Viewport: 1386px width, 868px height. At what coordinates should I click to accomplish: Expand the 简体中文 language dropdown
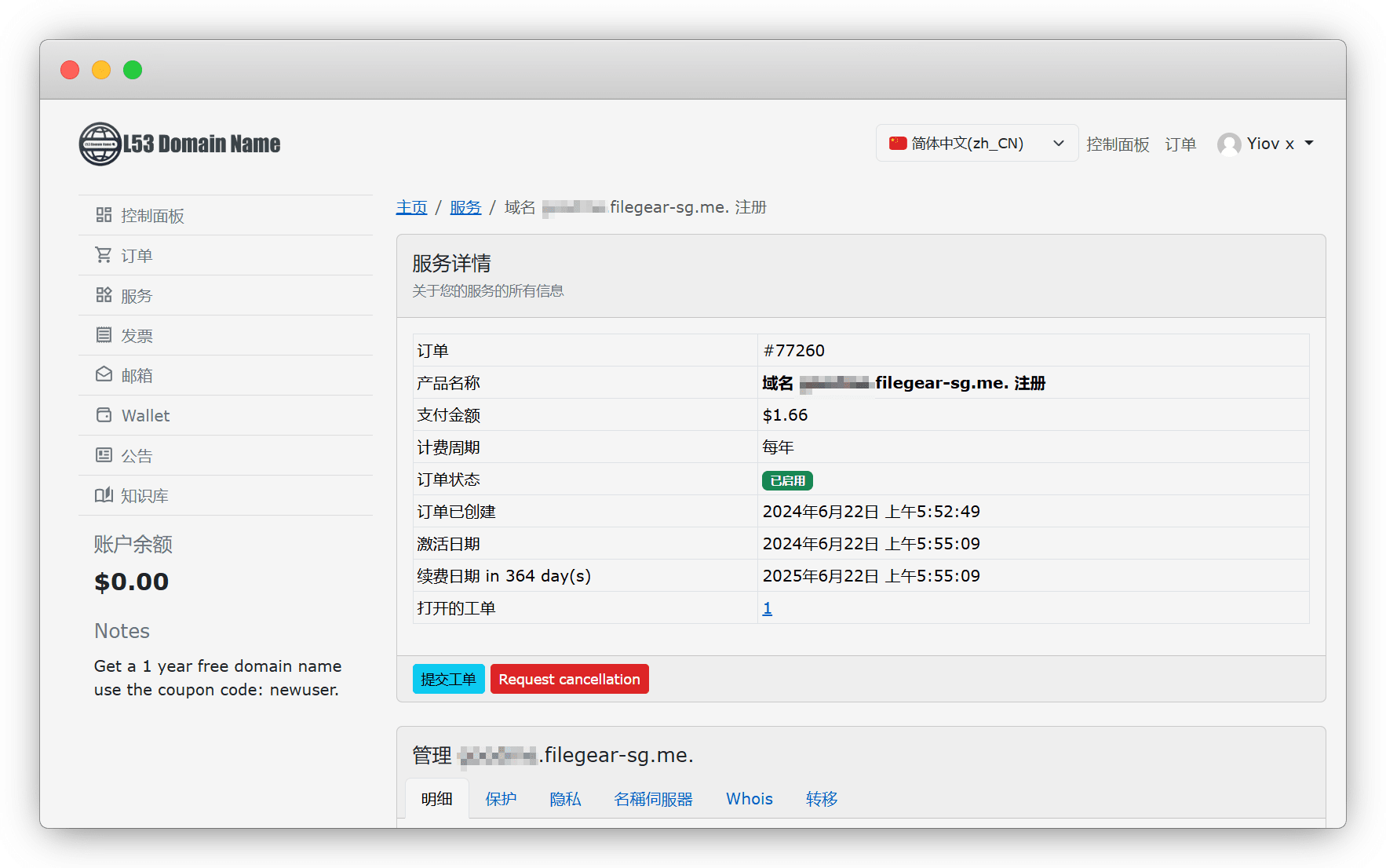point(976,144)
